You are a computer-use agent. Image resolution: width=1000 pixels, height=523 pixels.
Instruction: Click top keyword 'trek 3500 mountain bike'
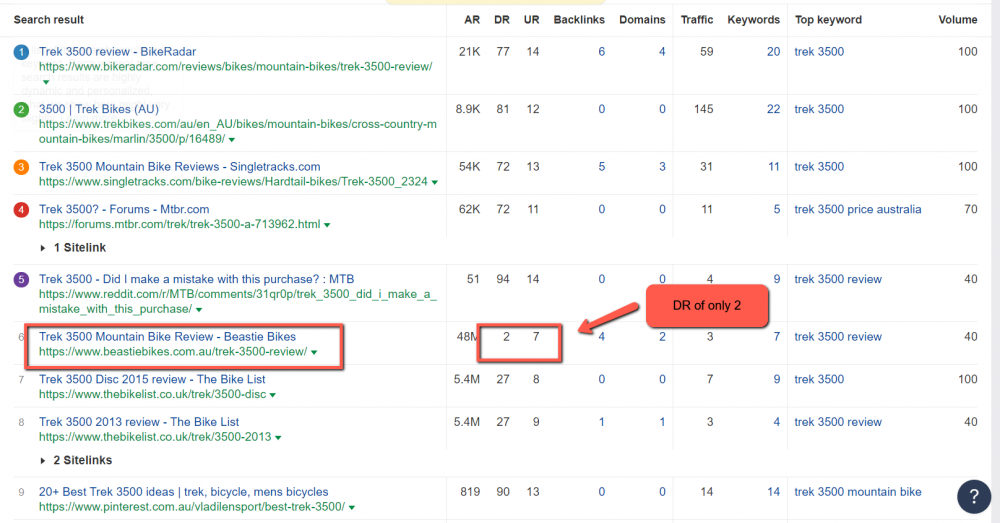click(x=858, y=492)
